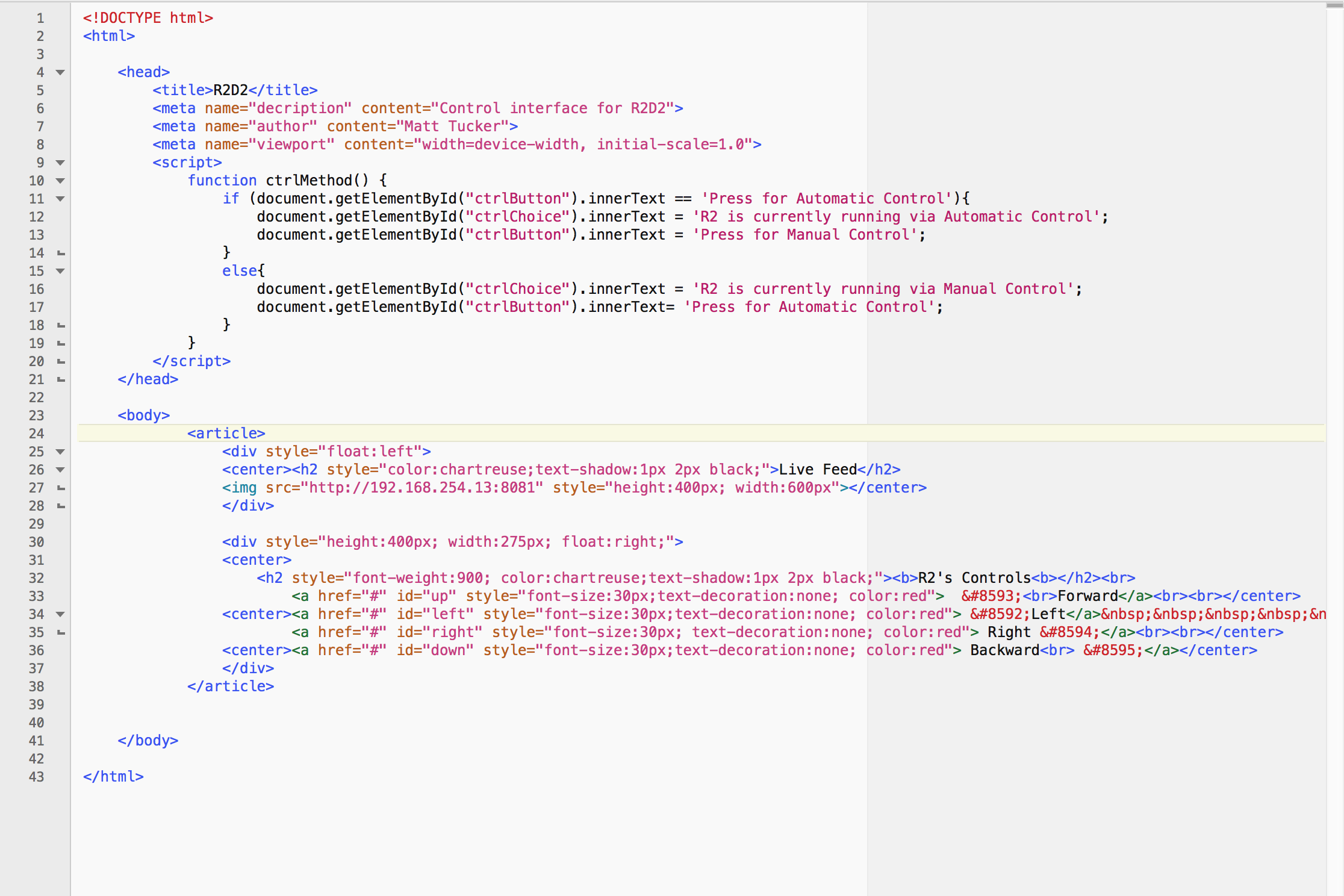Click the fold end marker on line 21

tap(61, 379)
